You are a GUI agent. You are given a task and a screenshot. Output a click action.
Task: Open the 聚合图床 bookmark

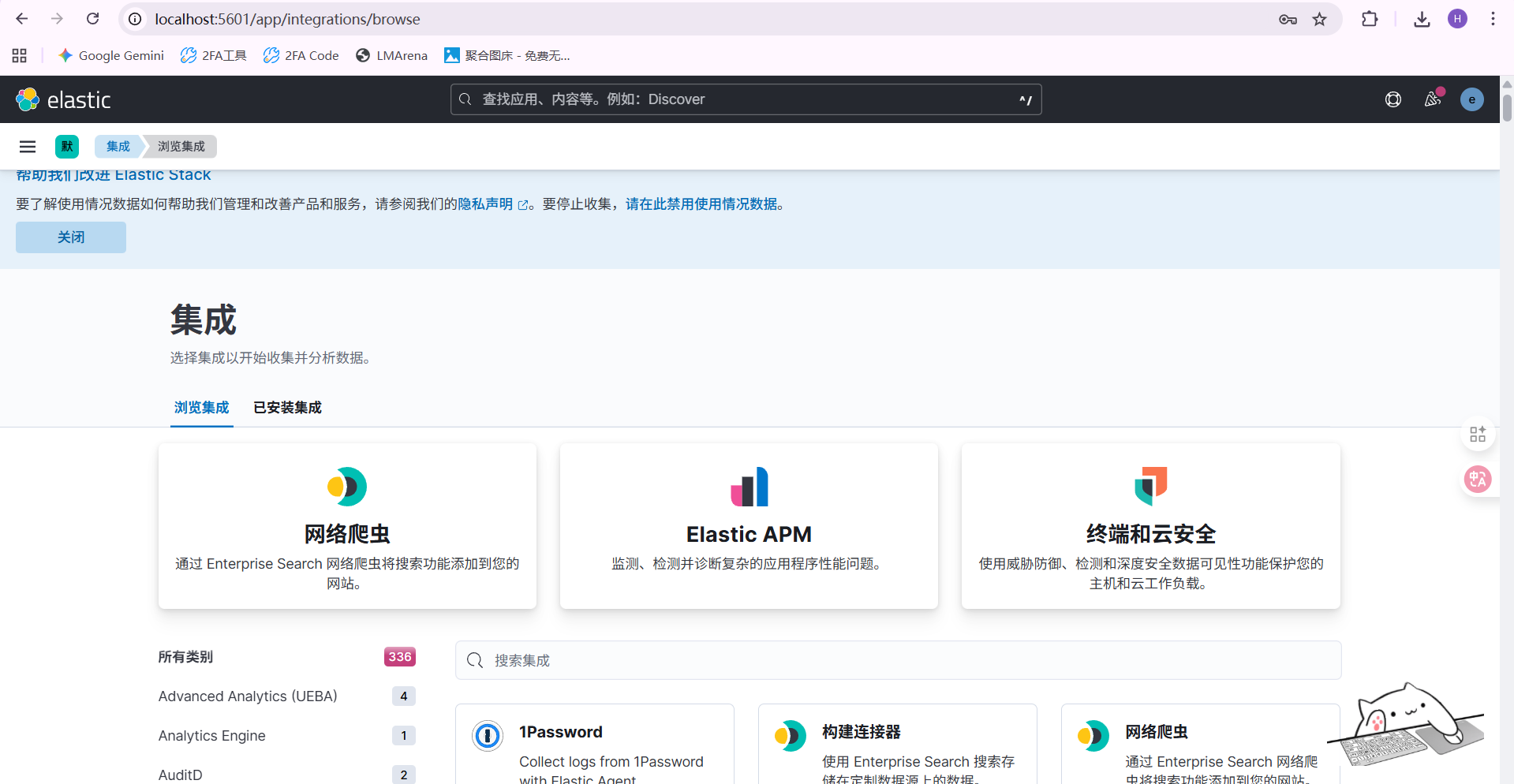click(x=507, y=55)
